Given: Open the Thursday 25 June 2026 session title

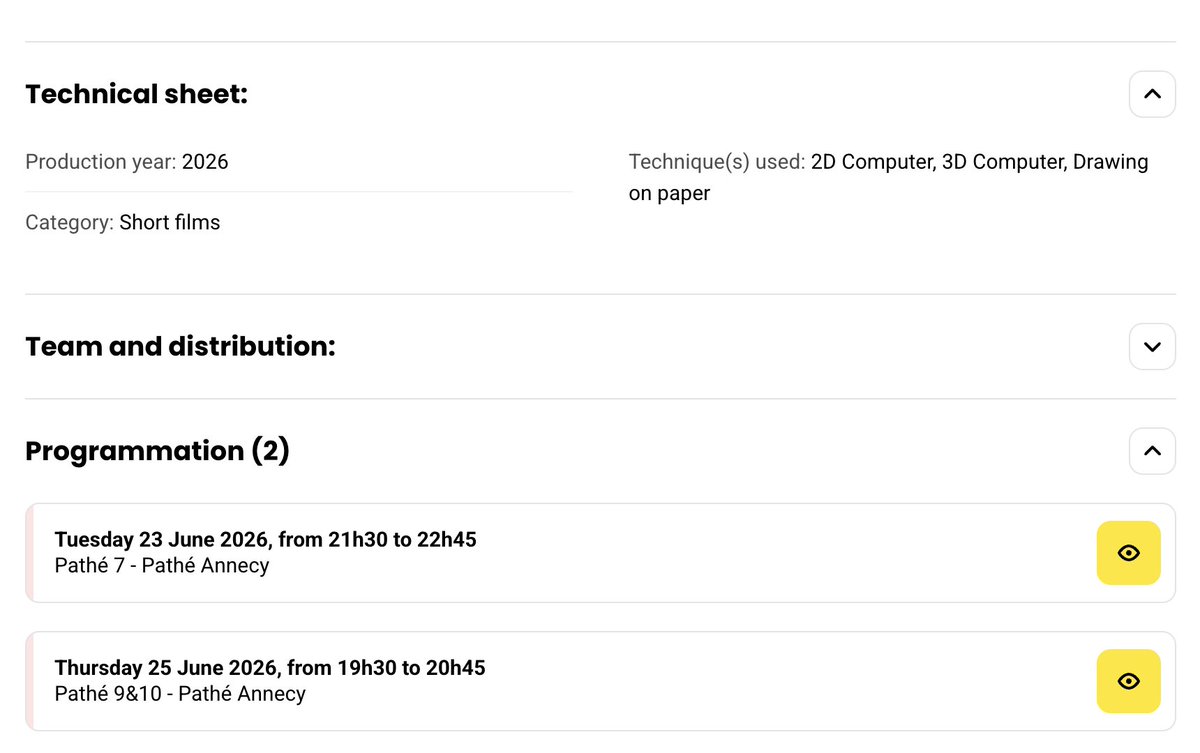Looking at the screenshot, I should (x=270, y=668).
